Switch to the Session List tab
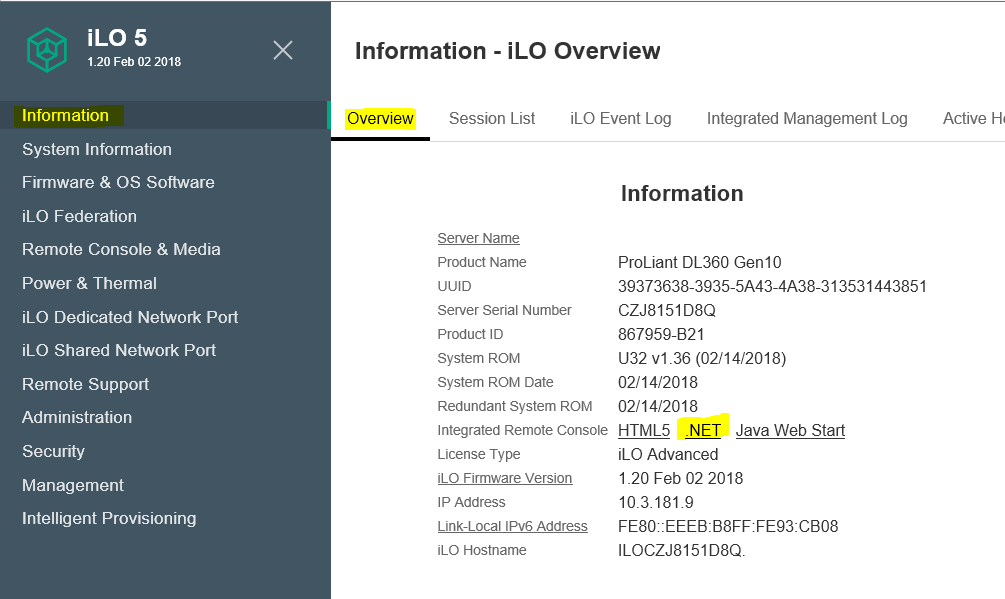The width and height of the screenshot is (1005, 599). pyautogui.click(x=492, y=118)
